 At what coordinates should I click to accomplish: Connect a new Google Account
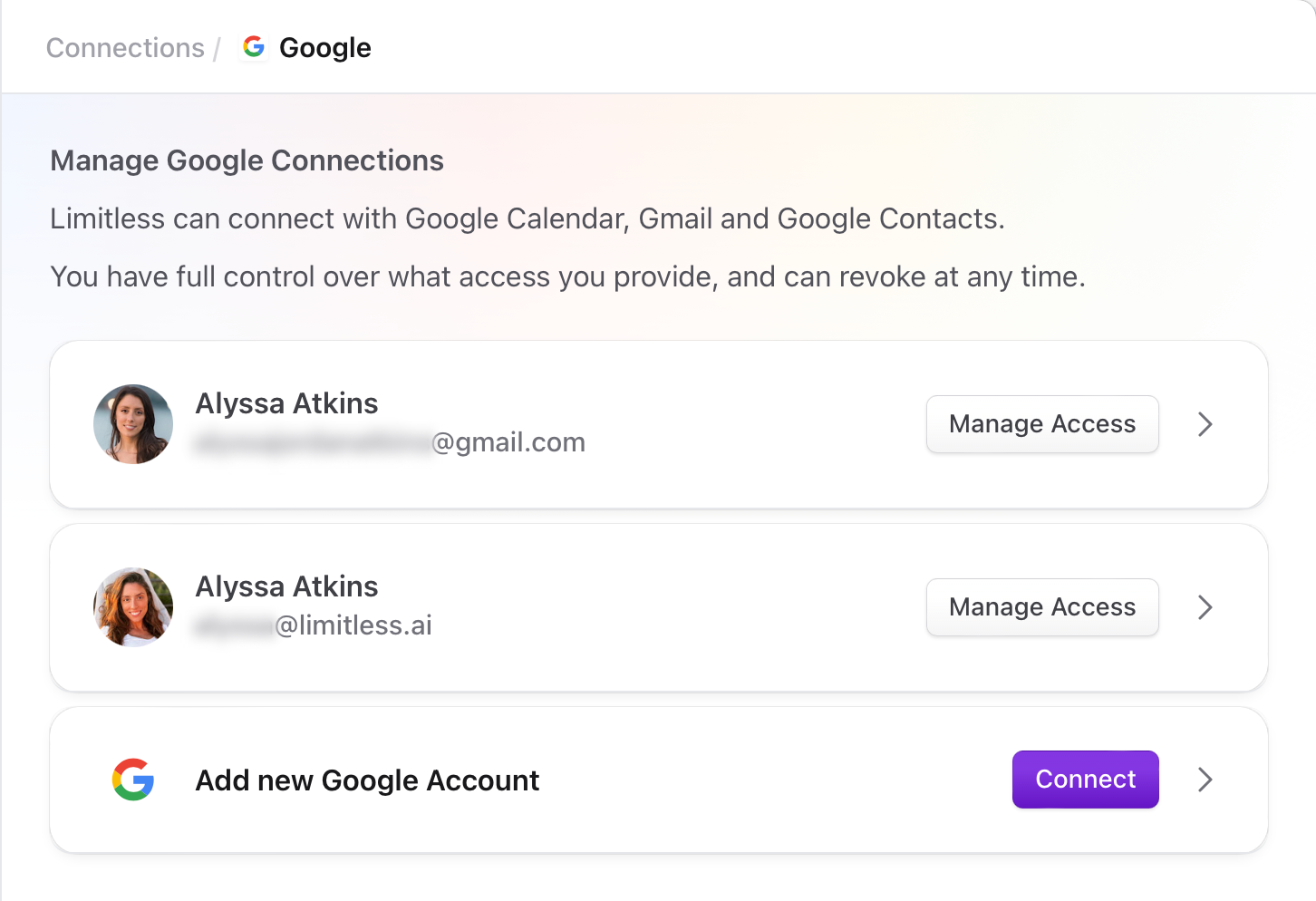(1086, 780)
